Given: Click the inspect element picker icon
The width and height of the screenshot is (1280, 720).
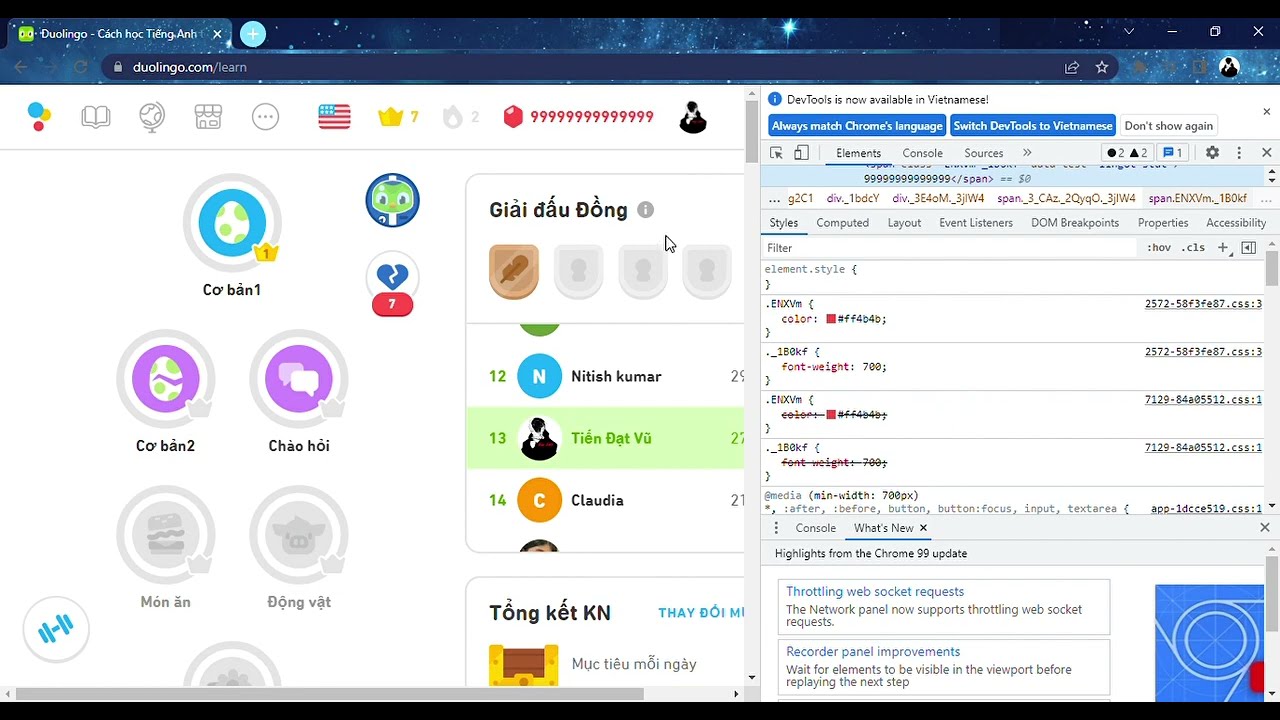Looking at the screenshot, I should click(776, 153).
